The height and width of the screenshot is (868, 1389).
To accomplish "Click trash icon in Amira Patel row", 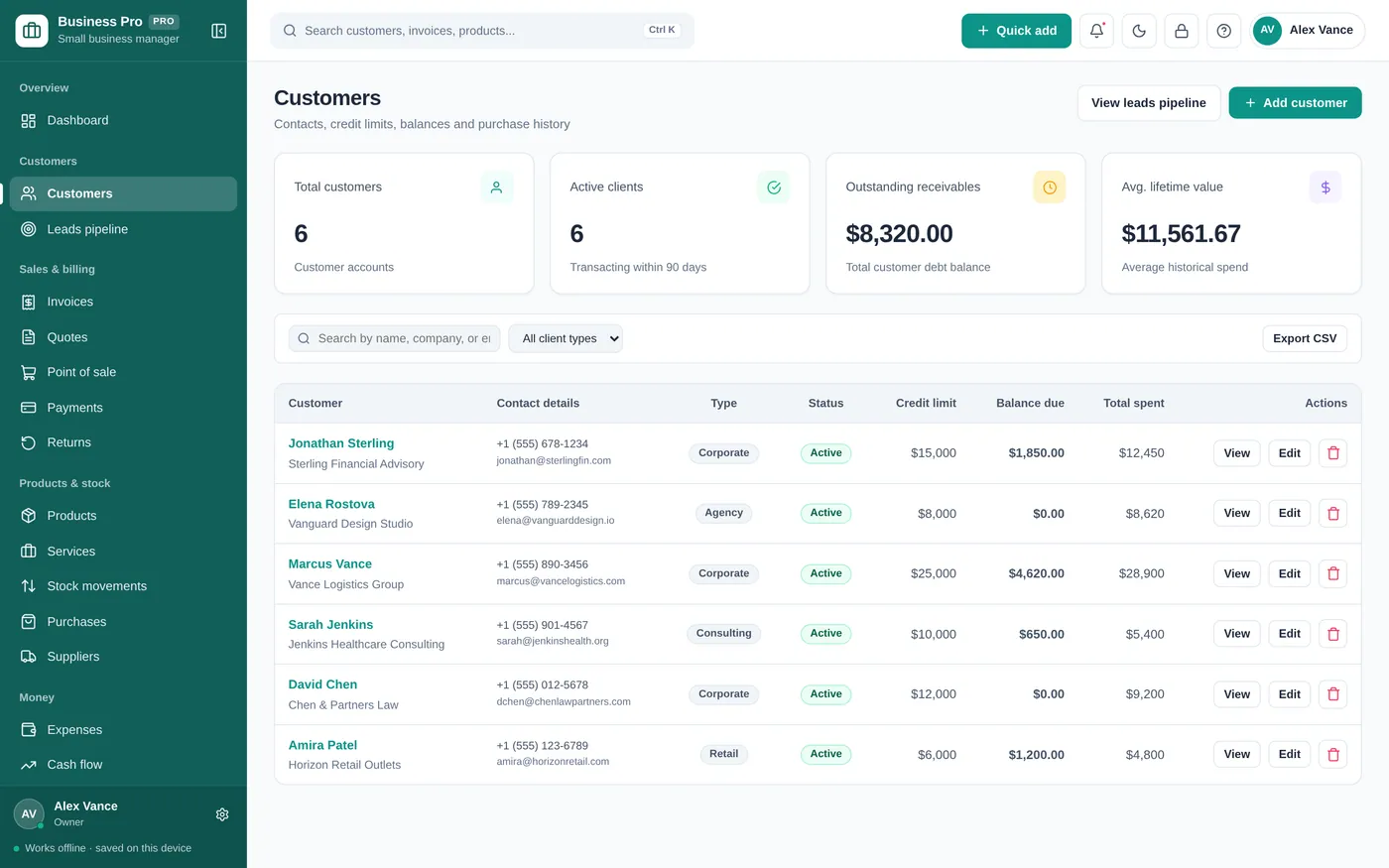I will pyautogui.click(x=1333, y=754).
